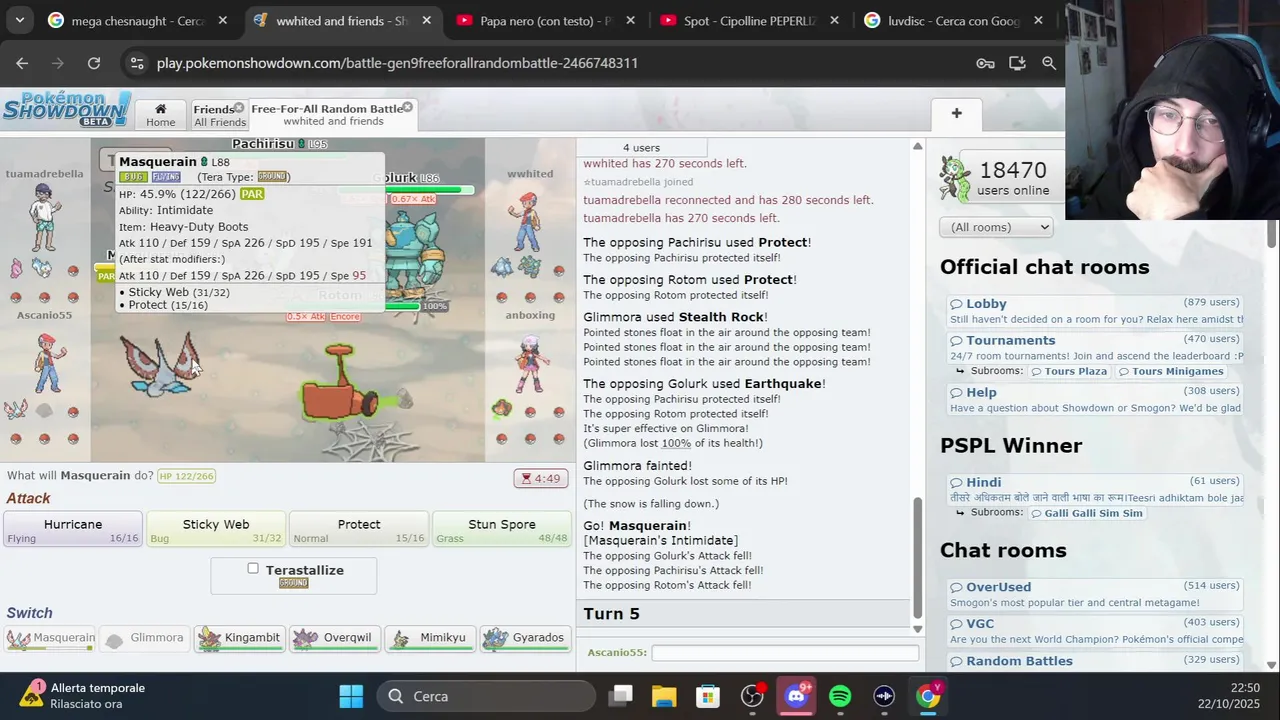The width and height of the screenshot is (1280, 720).
Task: Open Pokémon Showdown Home tab
Action: (160, 114)
